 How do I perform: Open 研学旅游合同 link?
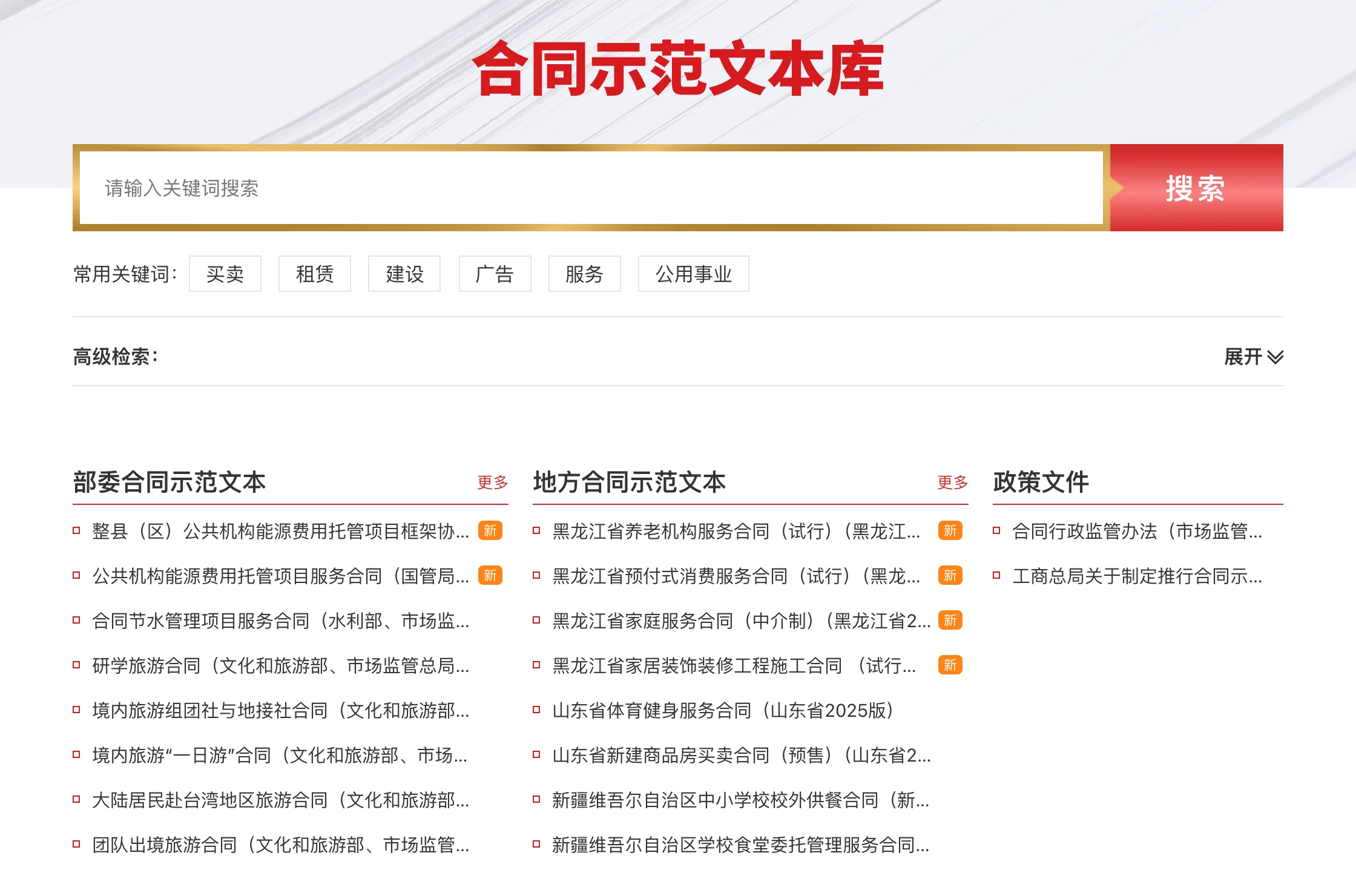280,665
